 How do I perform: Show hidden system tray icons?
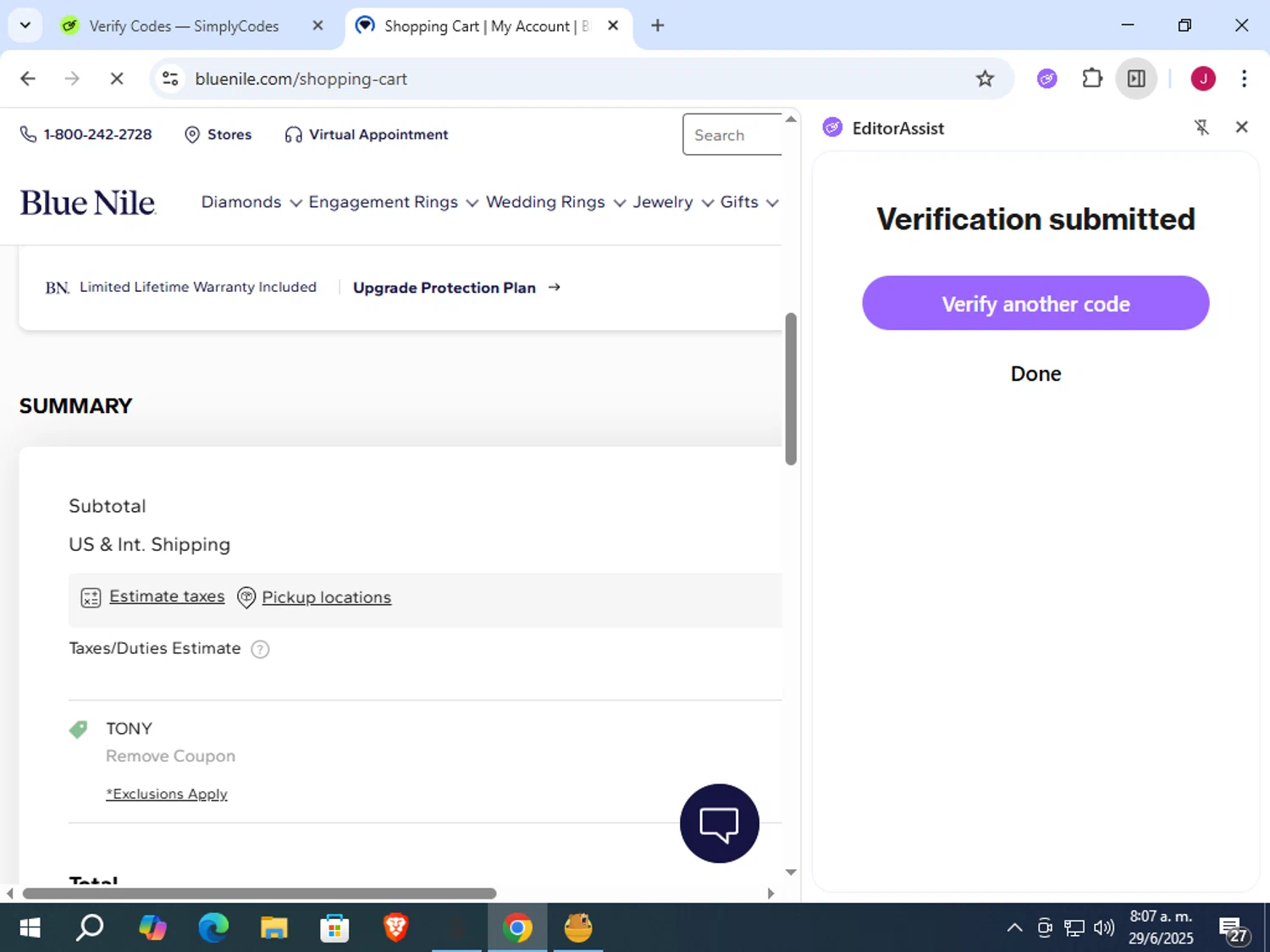pyautogui.click(x=1014, y=928)
